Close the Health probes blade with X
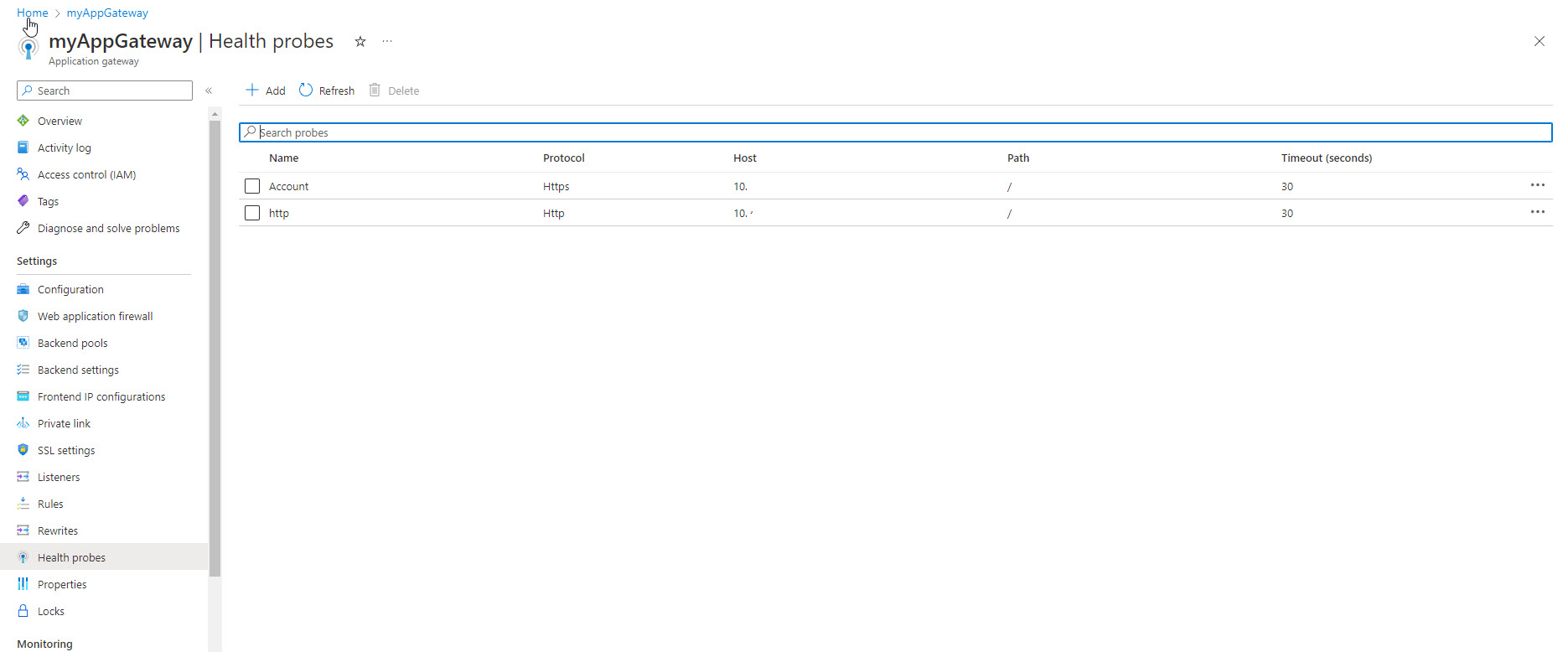This screenshot has height=652, width=1568. click(1540, 41)
